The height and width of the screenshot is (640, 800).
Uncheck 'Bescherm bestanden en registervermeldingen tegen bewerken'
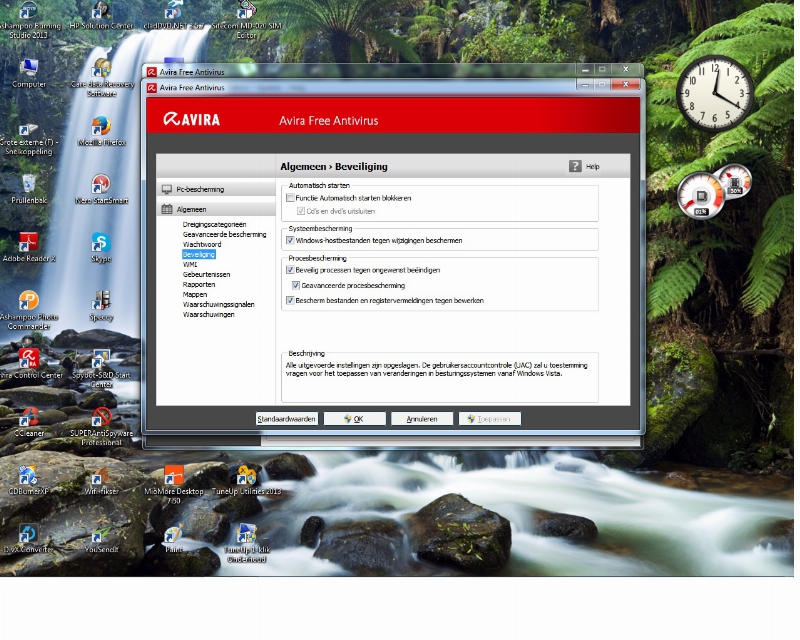tap(290, 301)
